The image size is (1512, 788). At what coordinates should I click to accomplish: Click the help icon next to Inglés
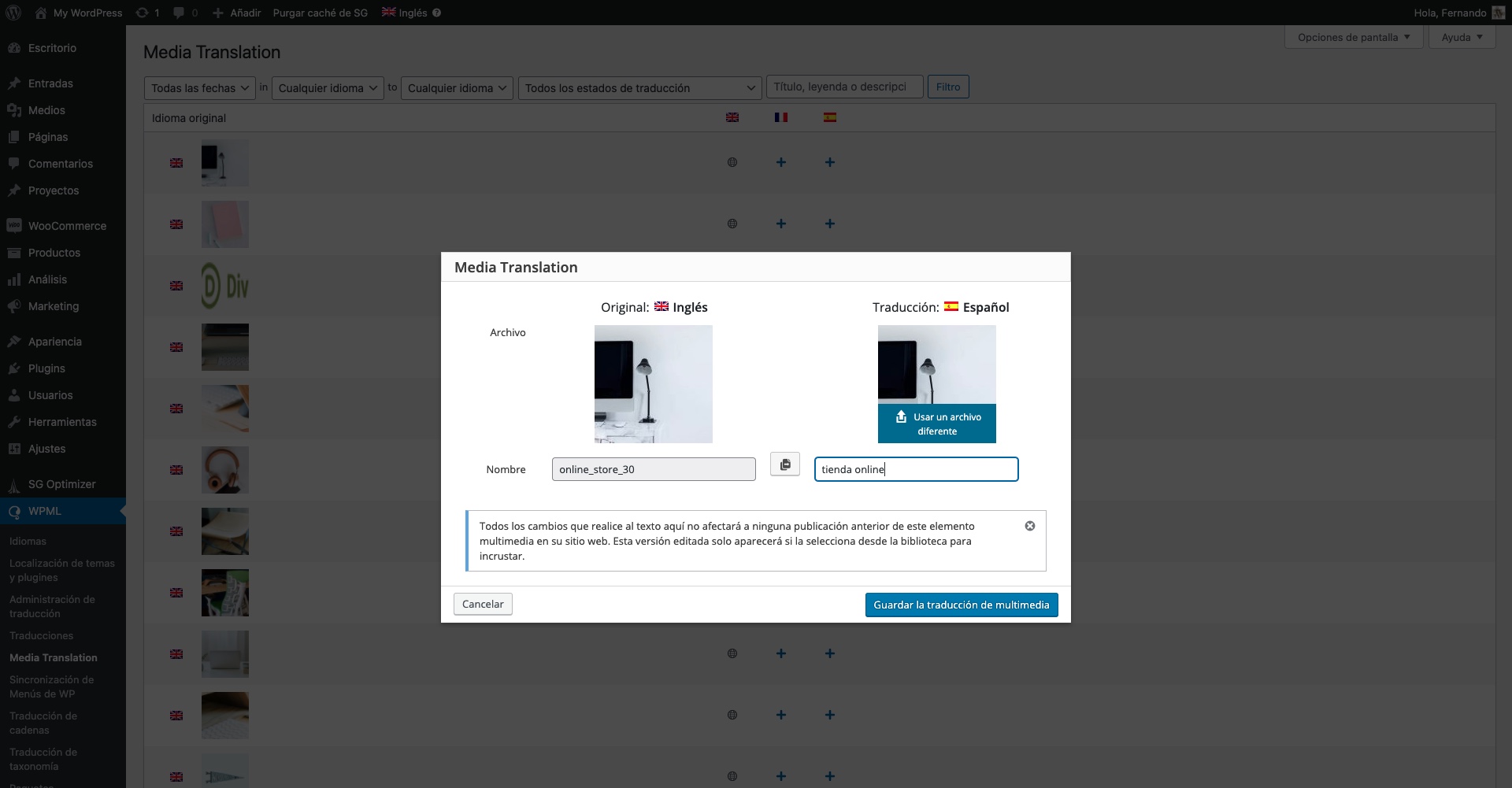(437, 13)
